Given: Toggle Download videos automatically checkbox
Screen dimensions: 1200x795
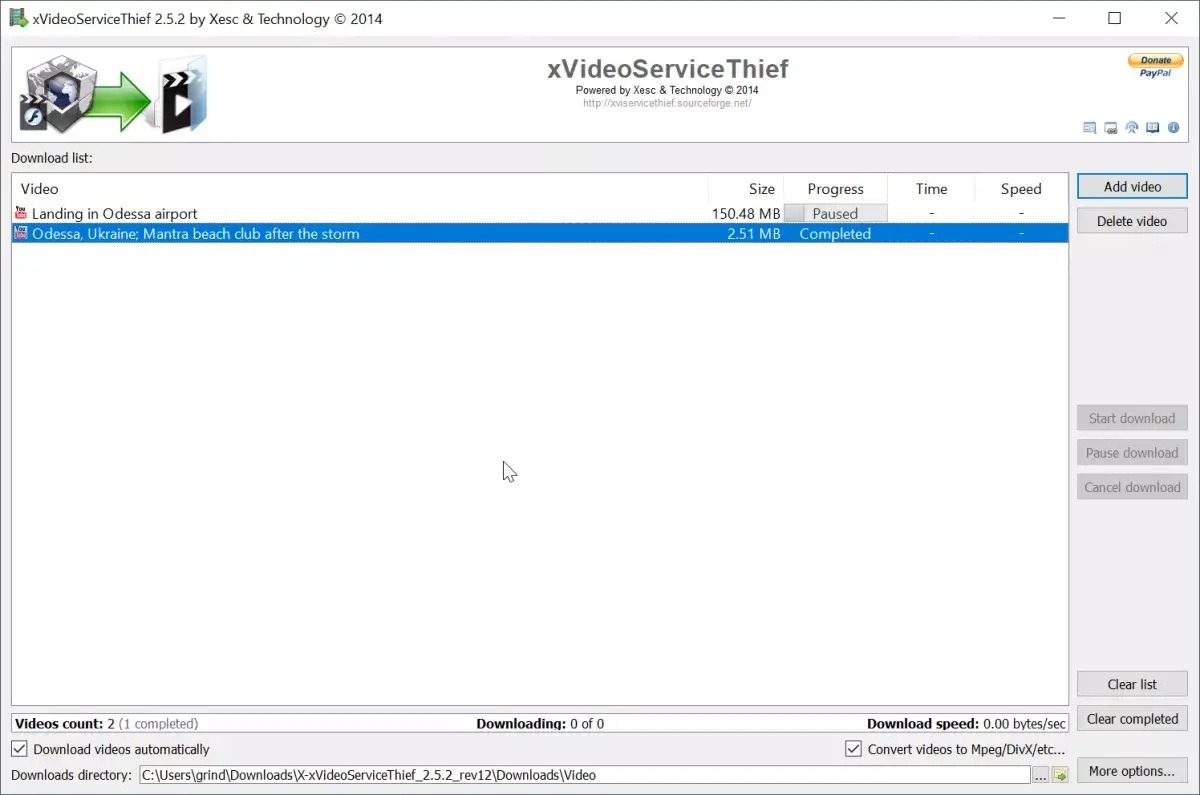Looking at the screenshot, I should pyautogui.click(x=19, y=749).
